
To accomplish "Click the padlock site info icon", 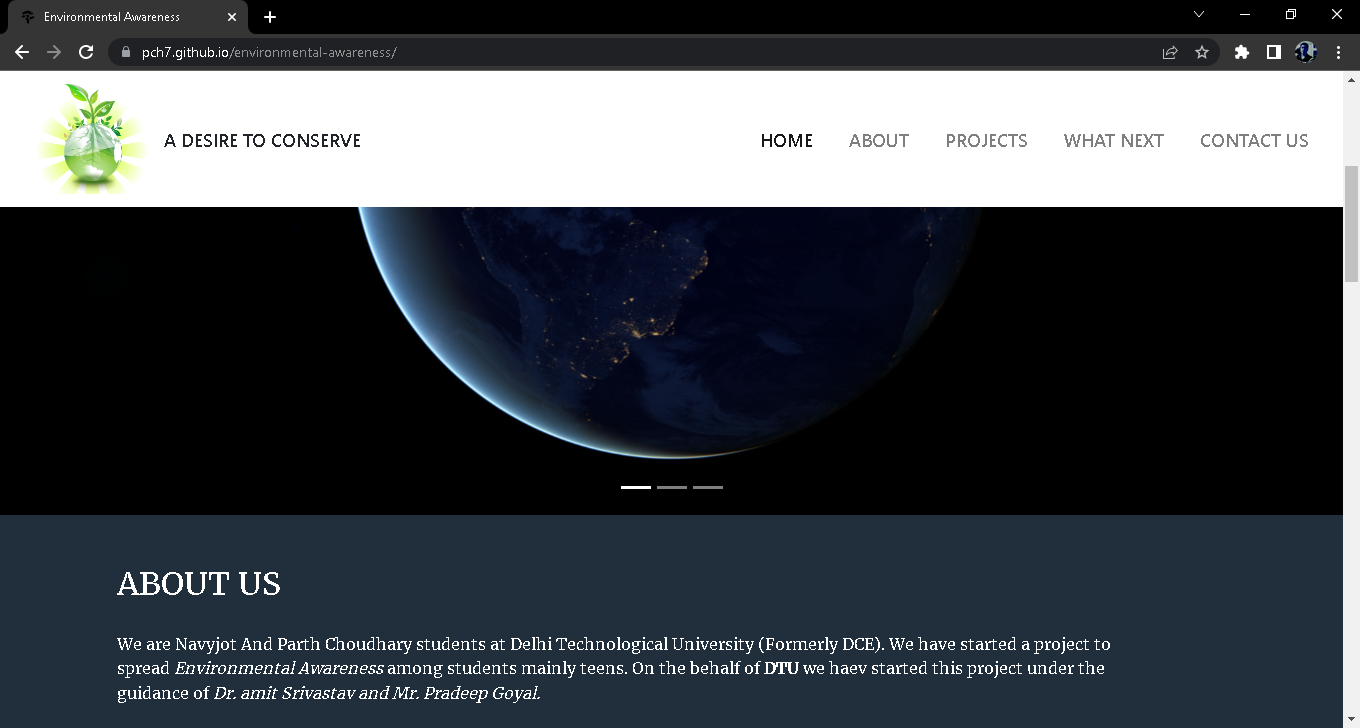I will tap(125, 52).
